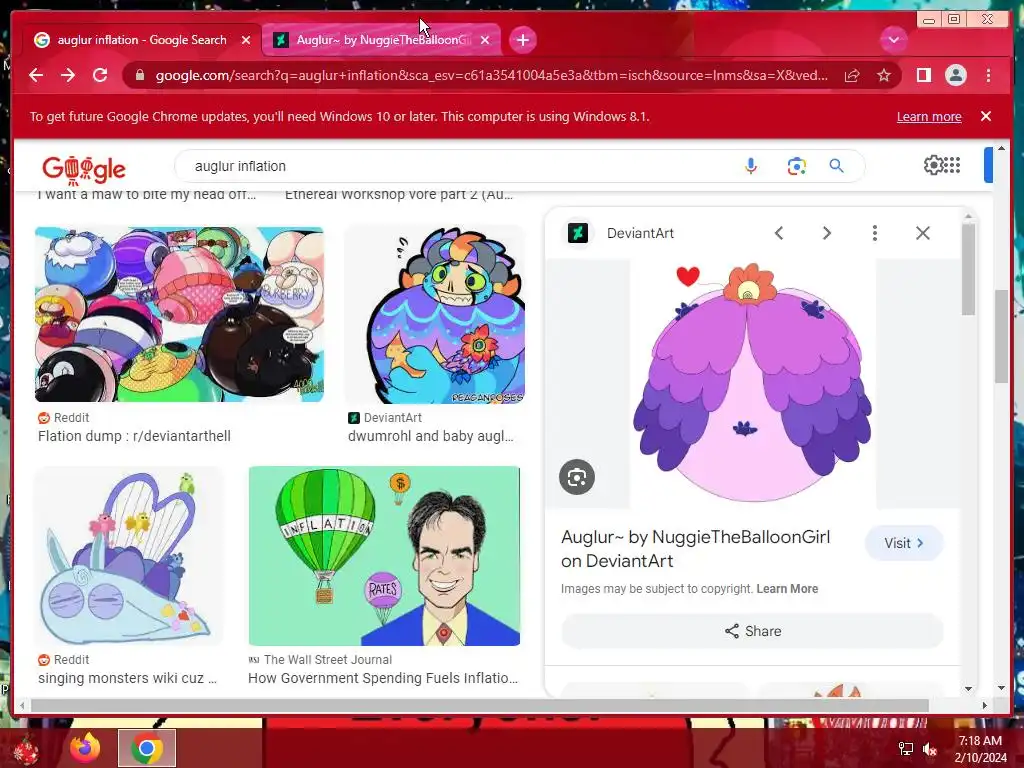The width and height of the screenshot is (1024, 768).
Task: Click the Windows Start button
Action: (26, 750)
